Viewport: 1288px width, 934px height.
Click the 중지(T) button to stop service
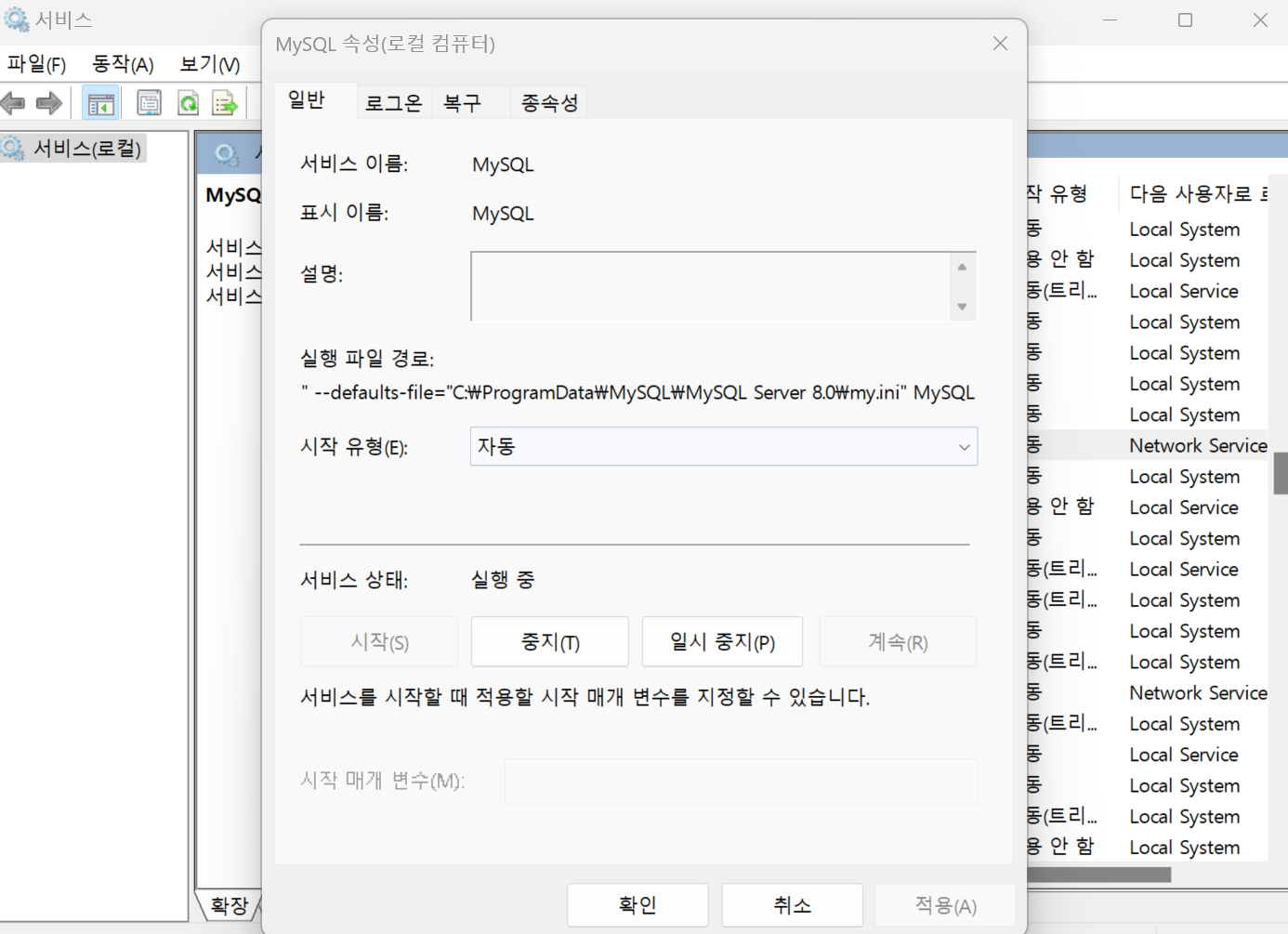pos(550,642)
